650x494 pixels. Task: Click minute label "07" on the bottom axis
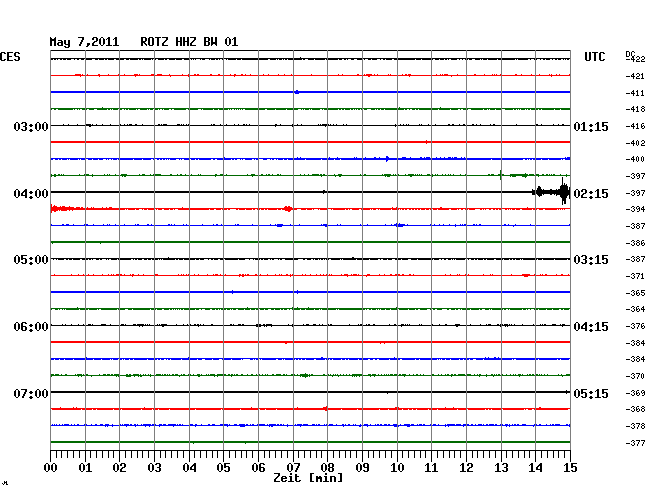pos(293,467)
